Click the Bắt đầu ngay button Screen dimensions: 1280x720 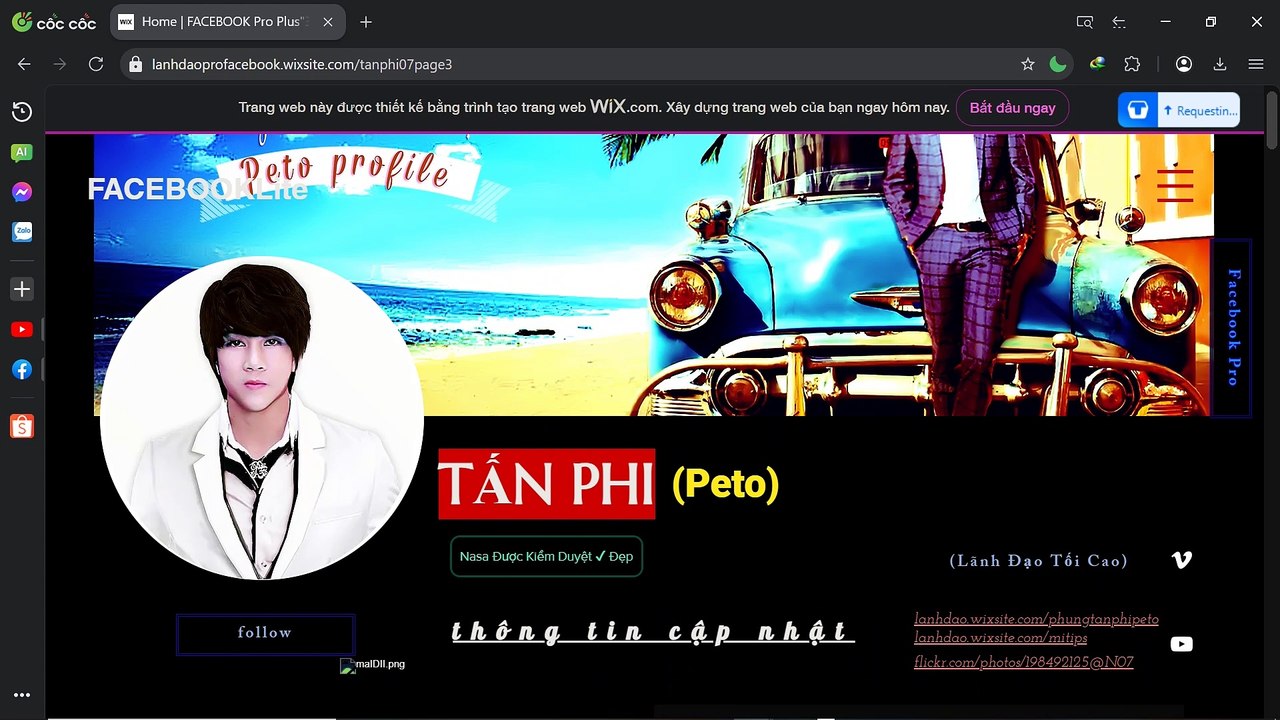[1012, 108]
